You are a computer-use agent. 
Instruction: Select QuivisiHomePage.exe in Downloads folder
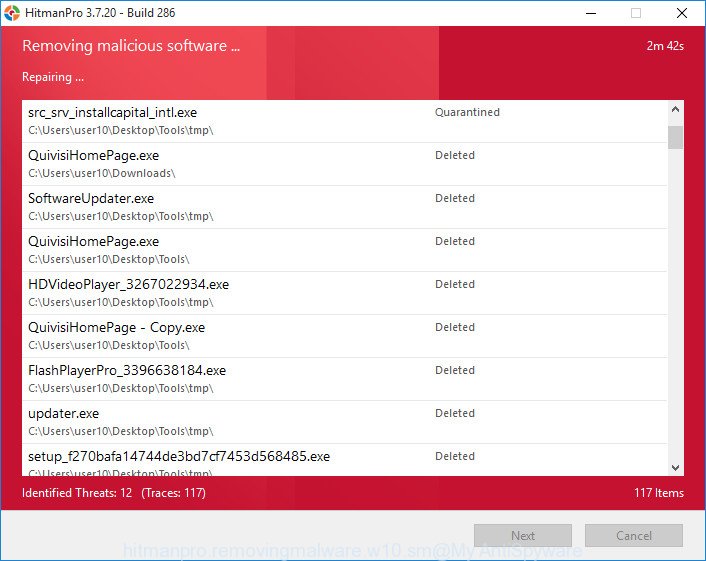click(x=344, y=164)
